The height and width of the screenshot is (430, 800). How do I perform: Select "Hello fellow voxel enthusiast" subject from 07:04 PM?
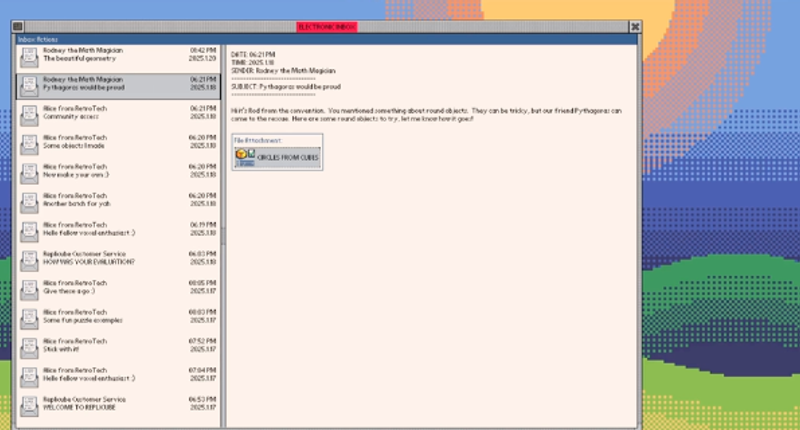coord(89,378)
